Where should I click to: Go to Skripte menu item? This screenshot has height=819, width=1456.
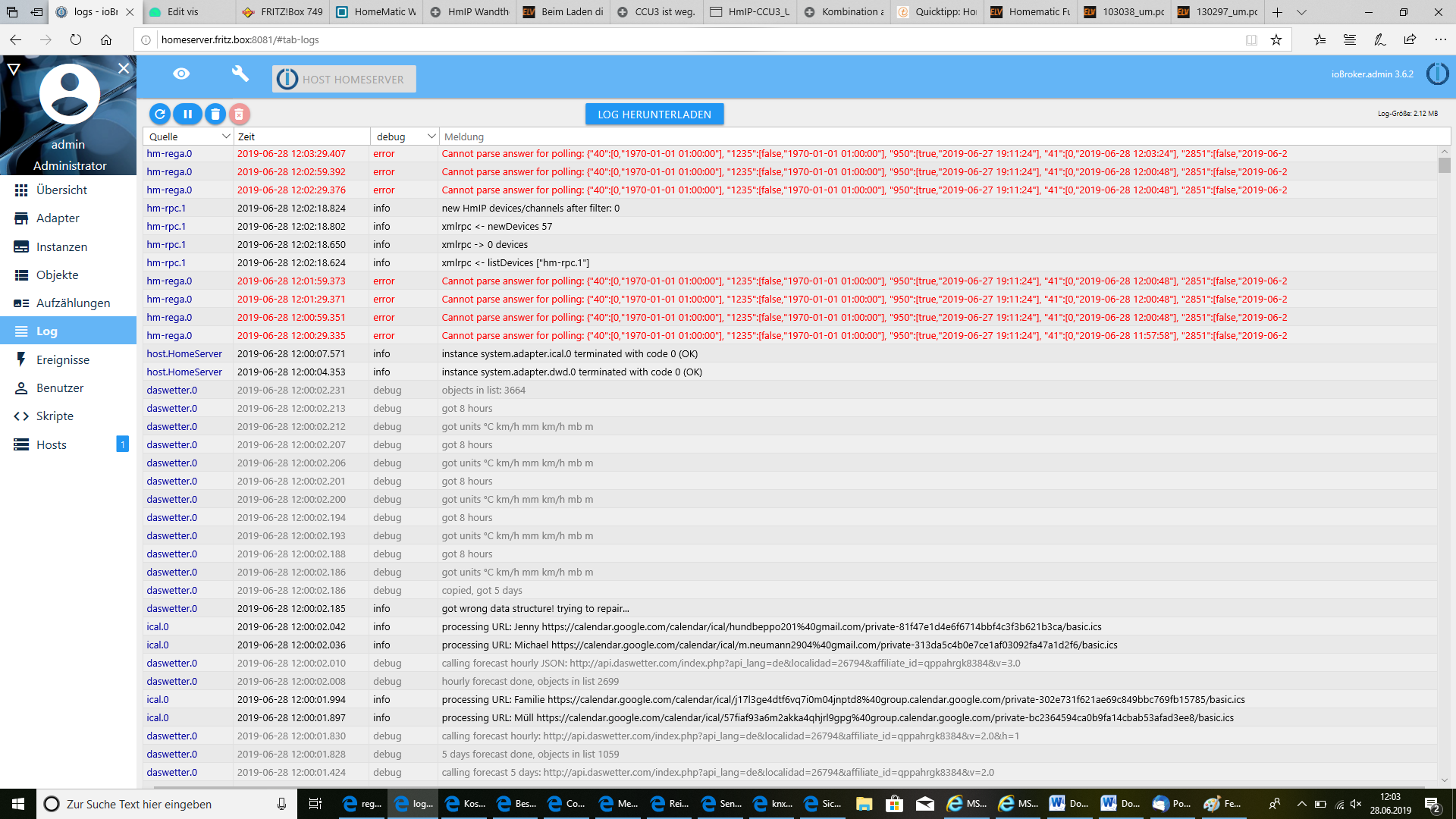55,416
